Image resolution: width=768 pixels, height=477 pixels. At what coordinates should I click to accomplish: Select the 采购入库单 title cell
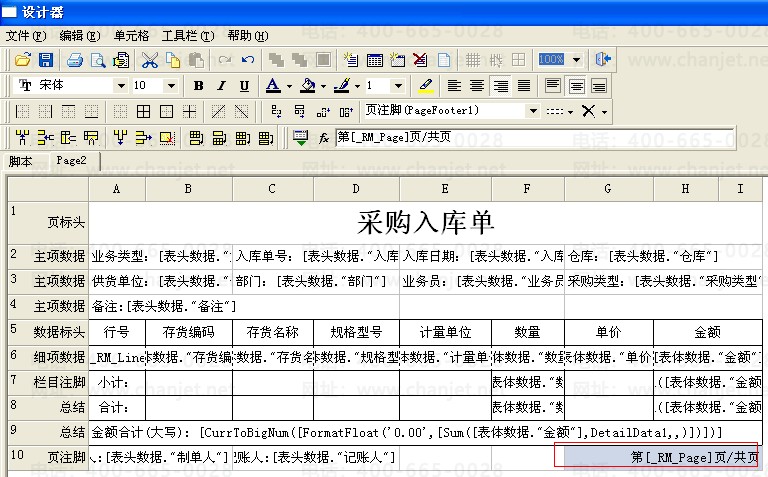pyautogui.click(x=425, y=223)
